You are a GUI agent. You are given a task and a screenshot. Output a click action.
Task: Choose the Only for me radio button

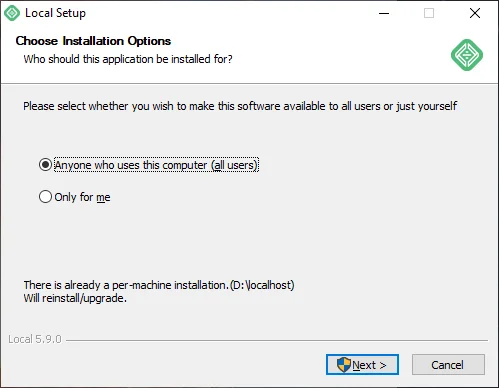(x=45, y=197)
